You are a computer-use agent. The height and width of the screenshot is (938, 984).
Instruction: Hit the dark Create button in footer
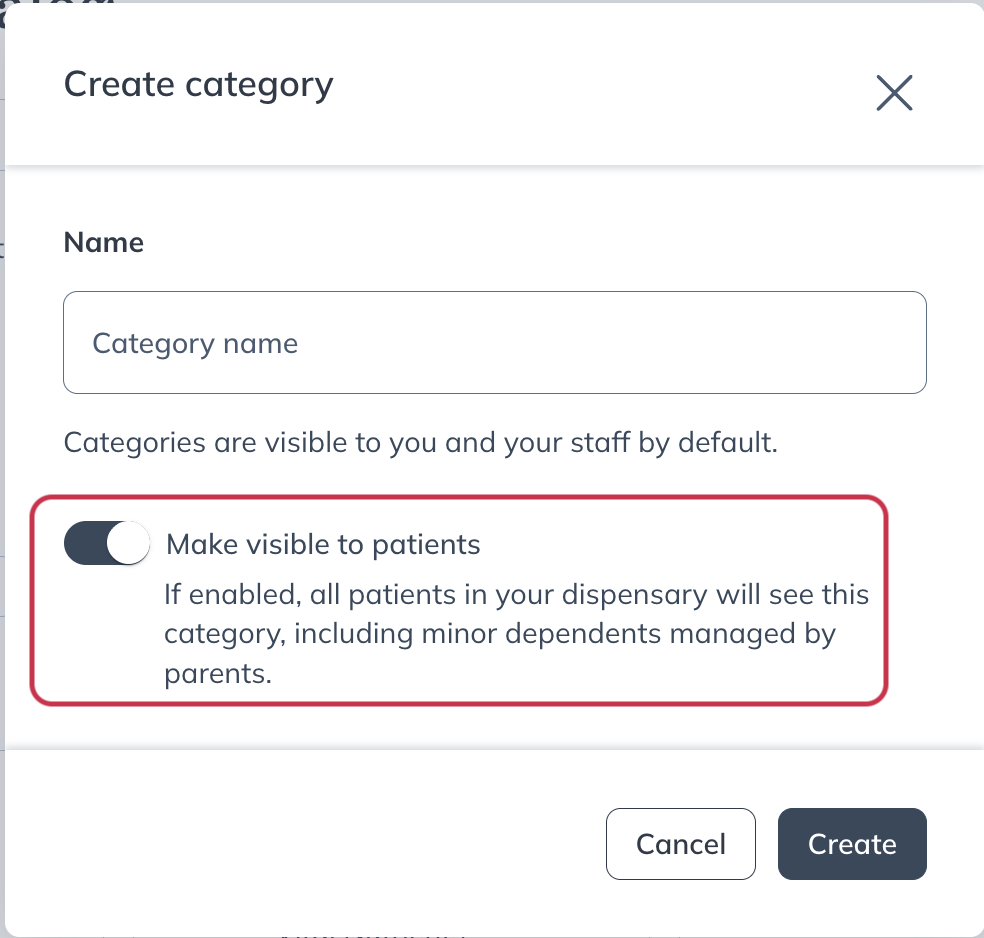tap(852, 844)
